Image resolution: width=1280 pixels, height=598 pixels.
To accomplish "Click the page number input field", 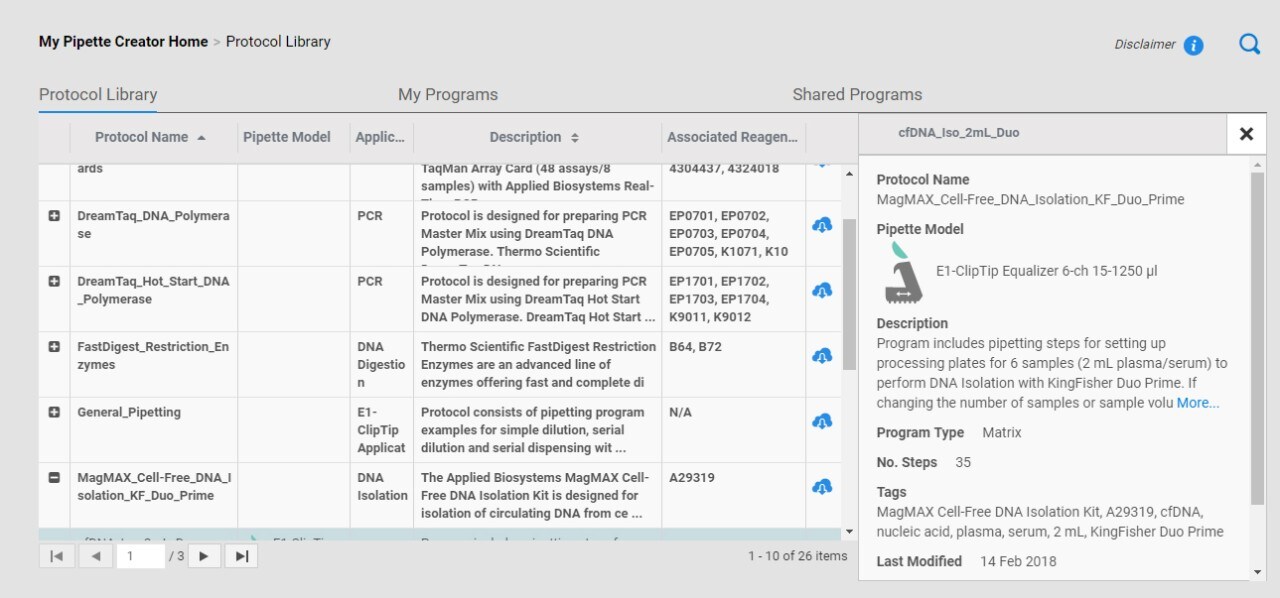I will coord(140,556).
